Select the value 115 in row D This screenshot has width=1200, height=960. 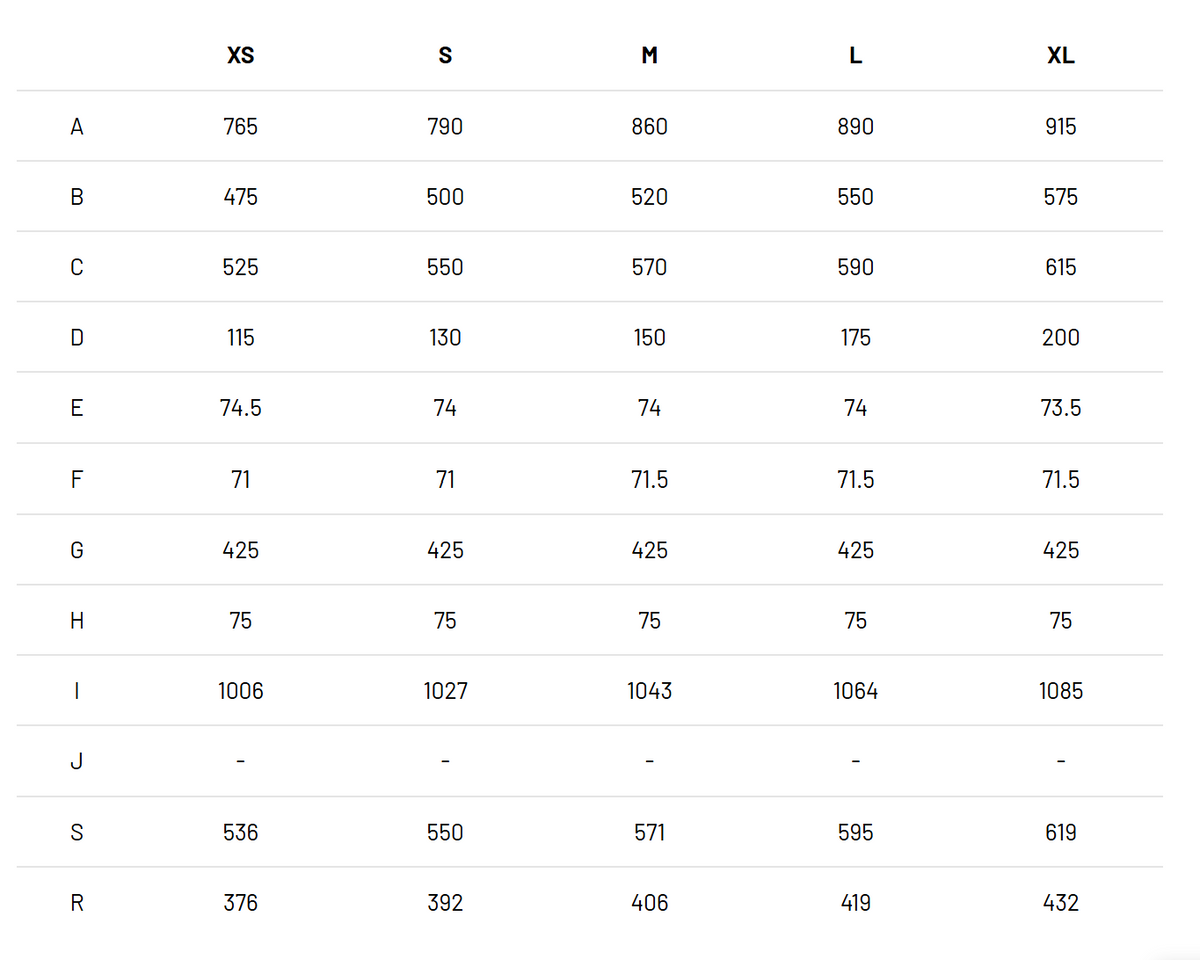click(x=241, y=338)
